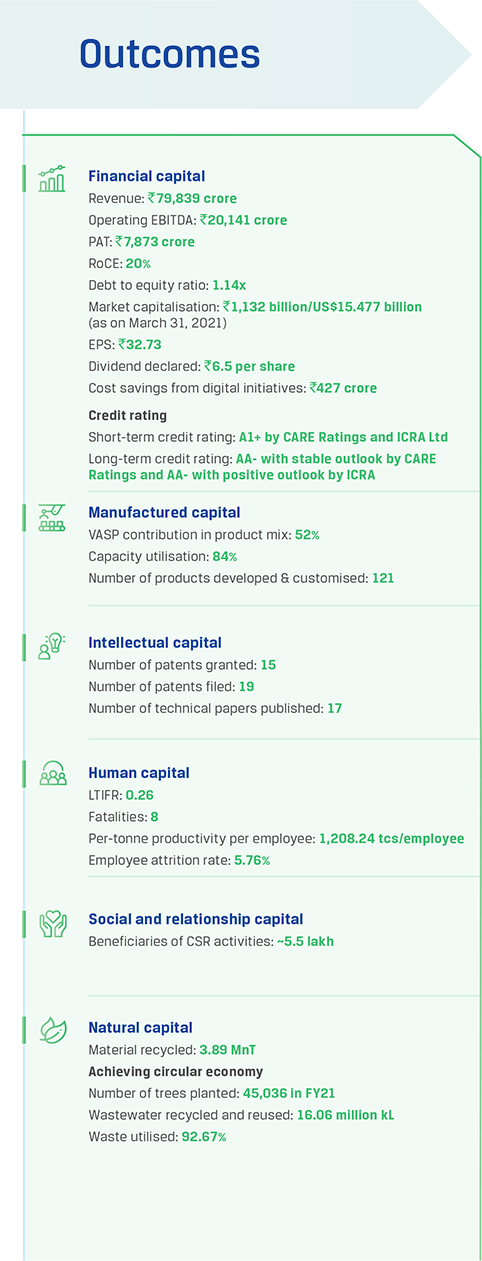The image size is (482, 1261).
Task: Click the Capacity utilisation 84% figure
Action: [224, 556]
